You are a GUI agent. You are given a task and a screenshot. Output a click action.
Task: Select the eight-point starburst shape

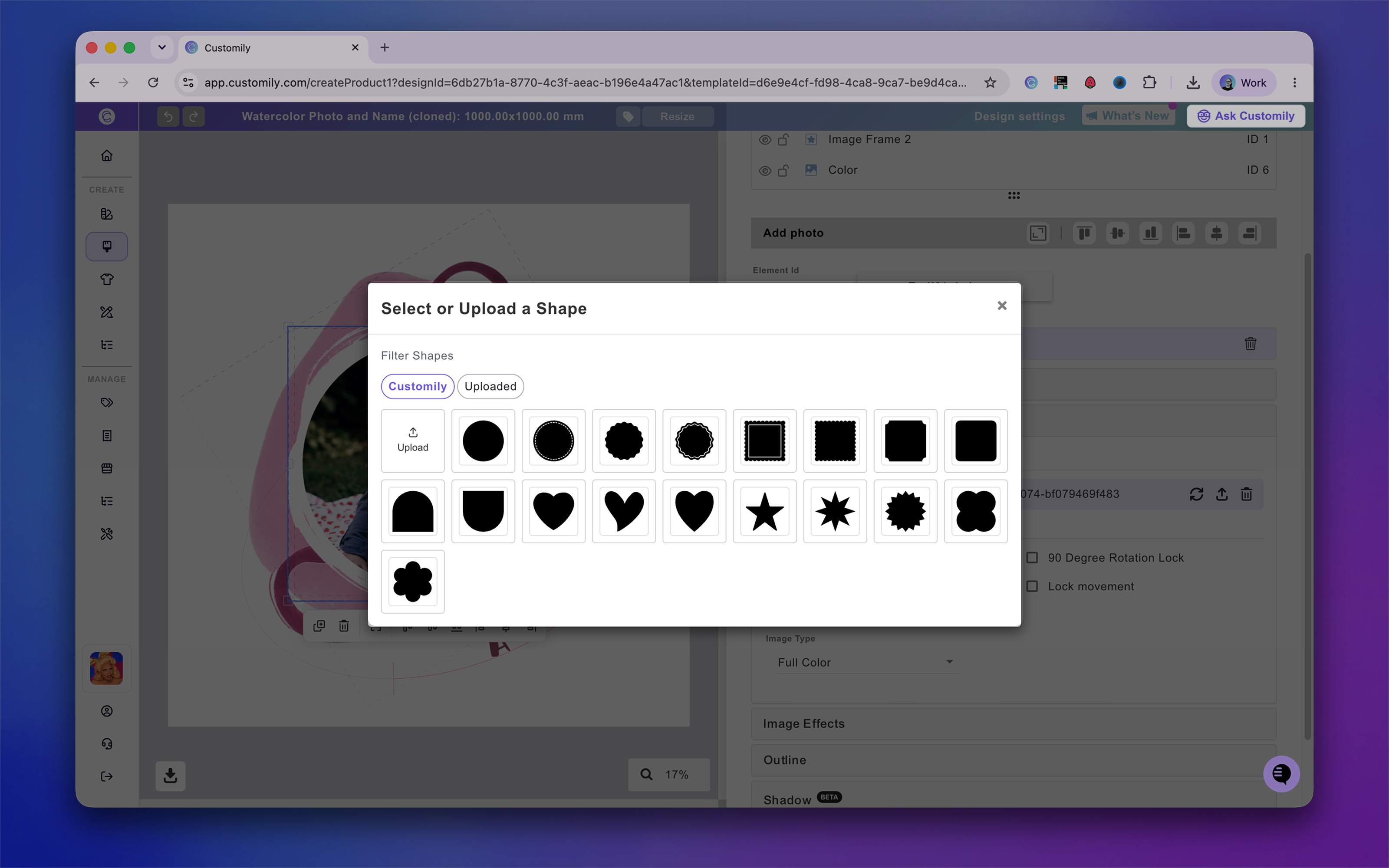coord(835,511)
